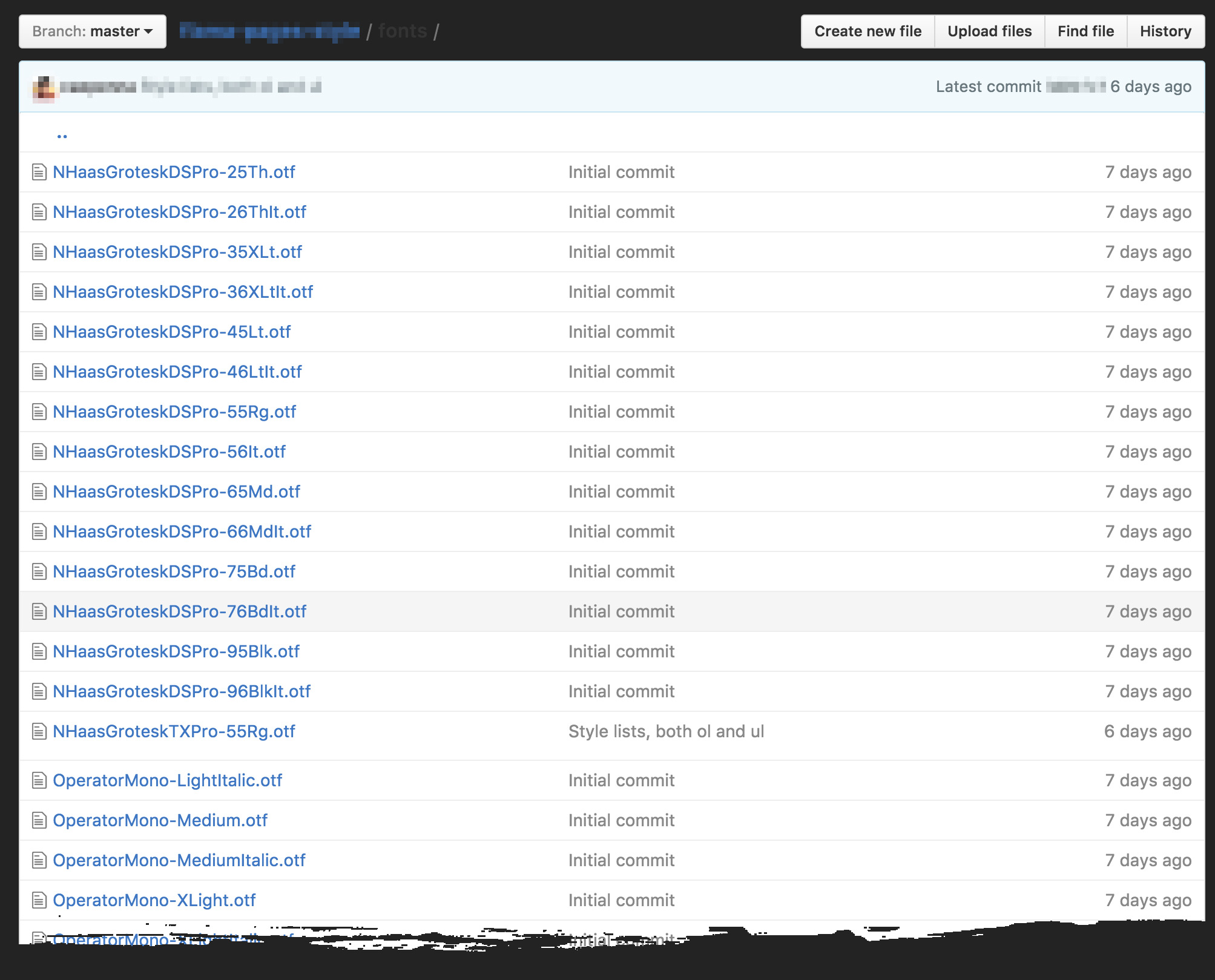Click file icon beside NHaasGroteskDSPro-35XLt.otf
This screenshot has width=1215, height=980.
(x=39, y=252)
